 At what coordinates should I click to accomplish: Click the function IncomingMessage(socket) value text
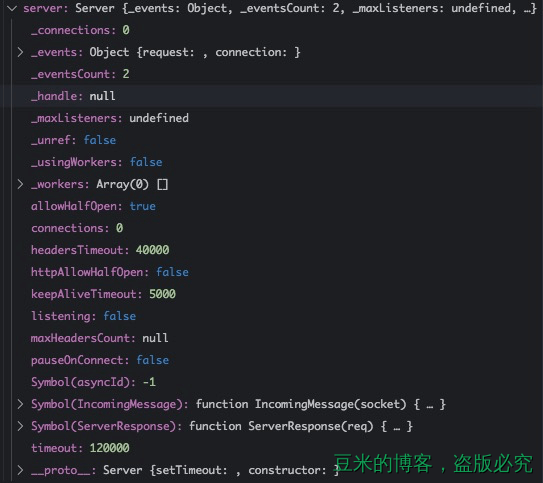click(321, 404)
